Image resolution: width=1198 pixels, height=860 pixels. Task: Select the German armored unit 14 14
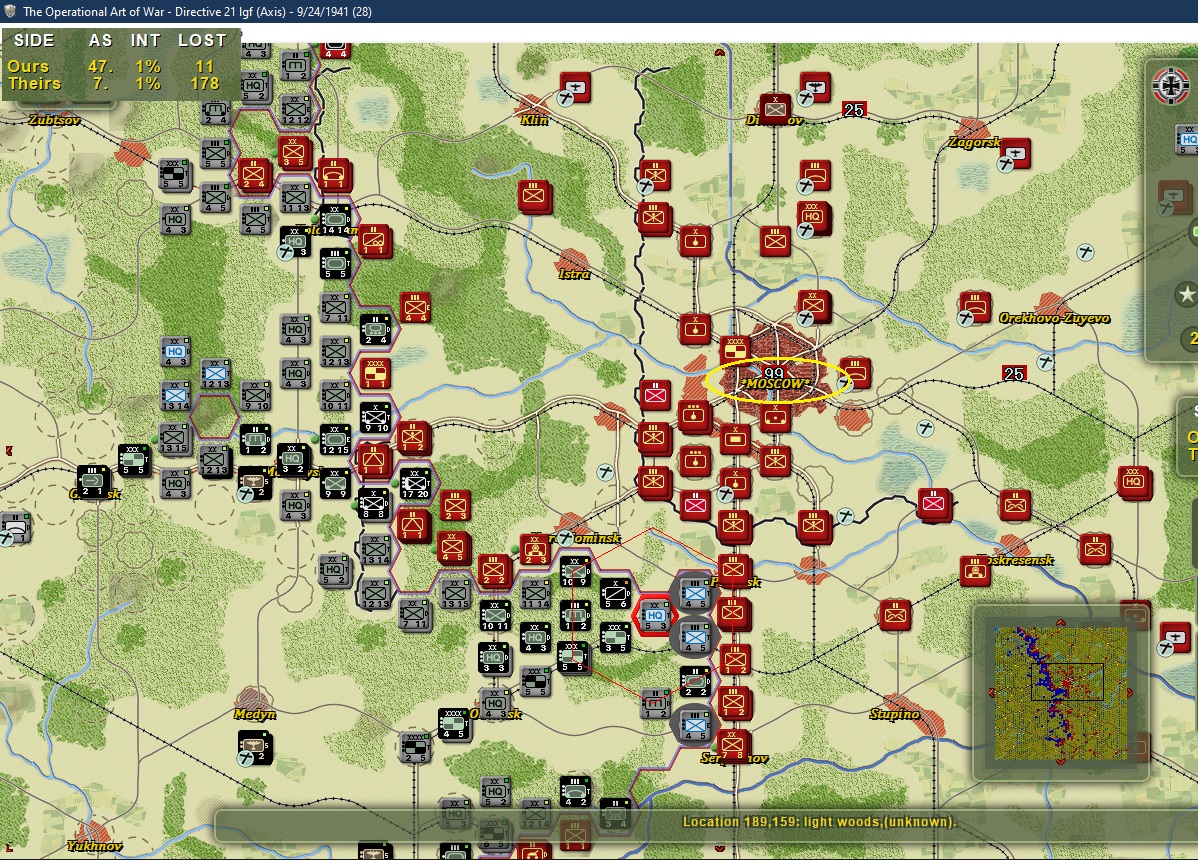335,220
